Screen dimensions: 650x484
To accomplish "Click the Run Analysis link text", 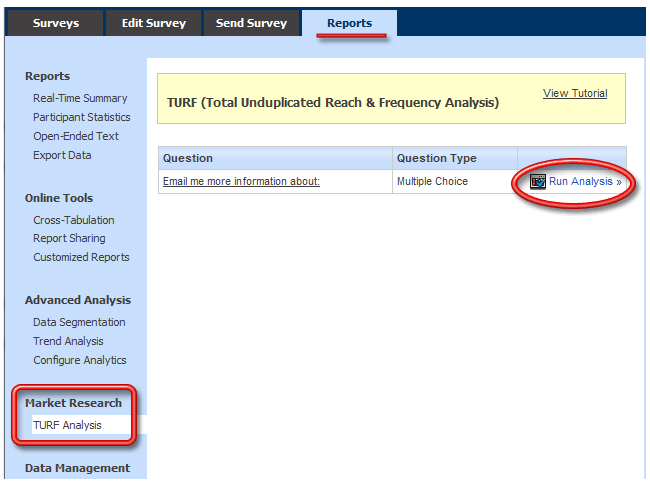I will (584, 182).
